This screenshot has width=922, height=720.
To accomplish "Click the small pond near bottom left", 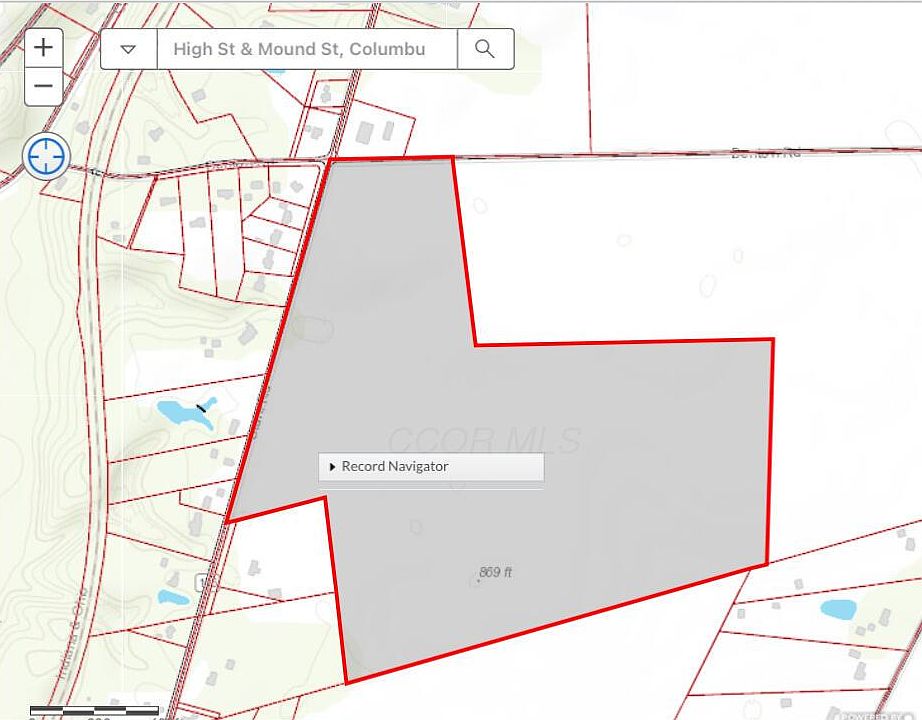I will tap(172, 598).
